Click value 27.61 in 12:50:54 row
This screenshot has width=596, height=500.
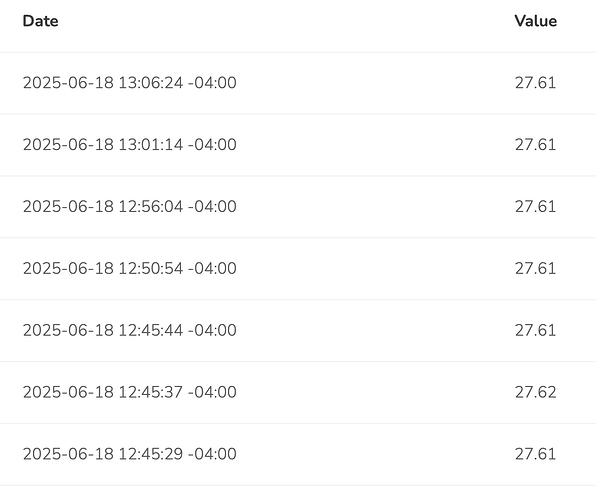point(536,269)
